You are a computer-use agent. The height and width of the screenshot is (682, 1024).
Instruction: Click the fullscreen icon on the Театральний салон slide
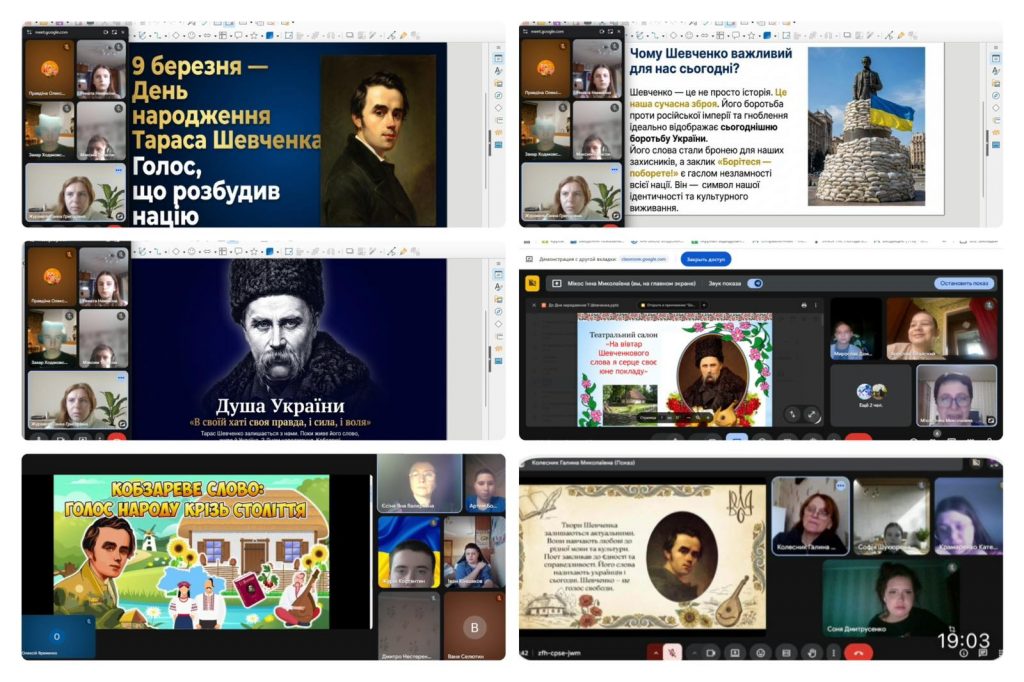coord(813,414)
